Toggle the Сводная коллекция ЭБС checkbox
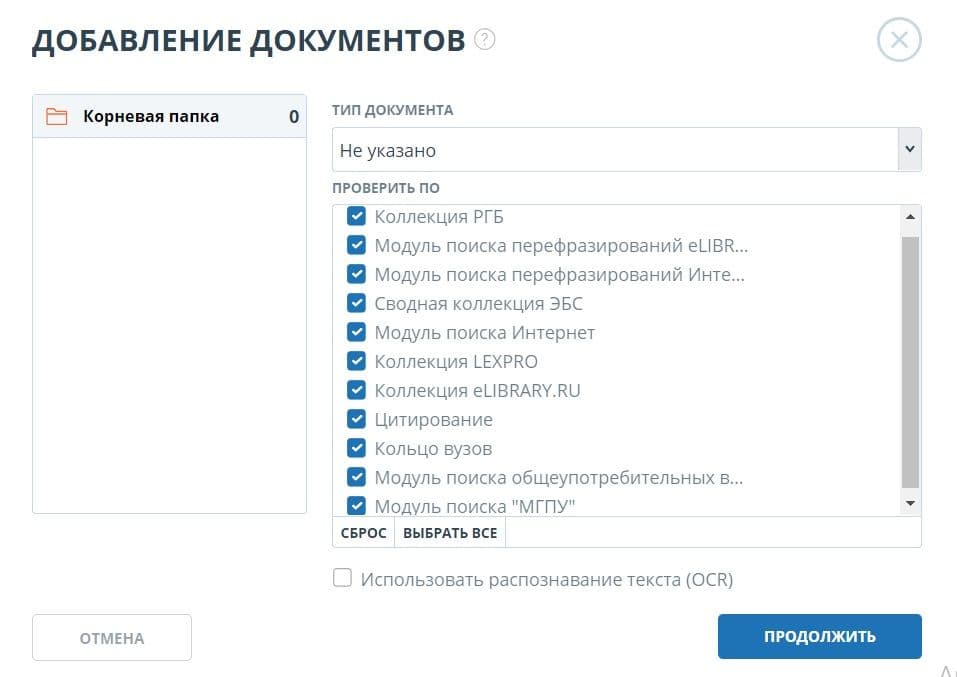This screenshot has height=677, width=957. pyautogui.click(x=356, y=303)
